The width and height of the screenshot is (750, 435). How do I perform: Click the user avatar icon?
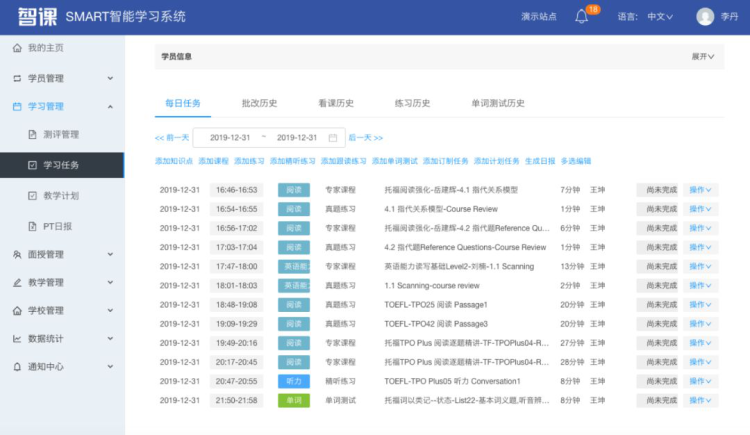(705, 17)
